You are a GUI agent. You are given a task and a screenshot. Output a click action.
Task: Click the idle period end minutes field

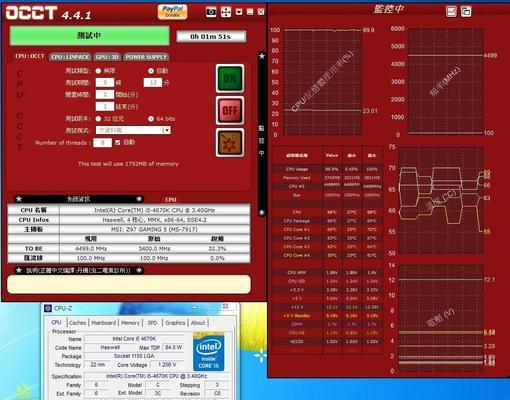105,106
